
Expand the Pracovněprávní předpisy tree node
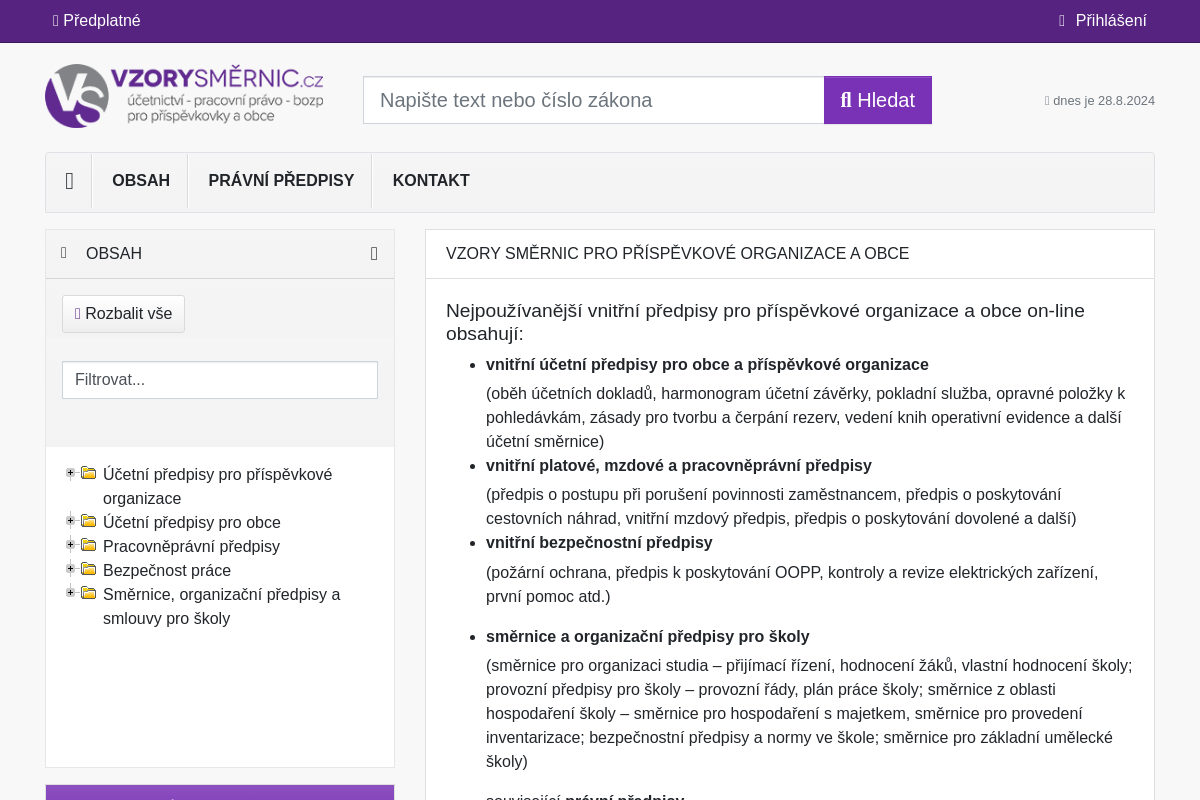point(70,545)
